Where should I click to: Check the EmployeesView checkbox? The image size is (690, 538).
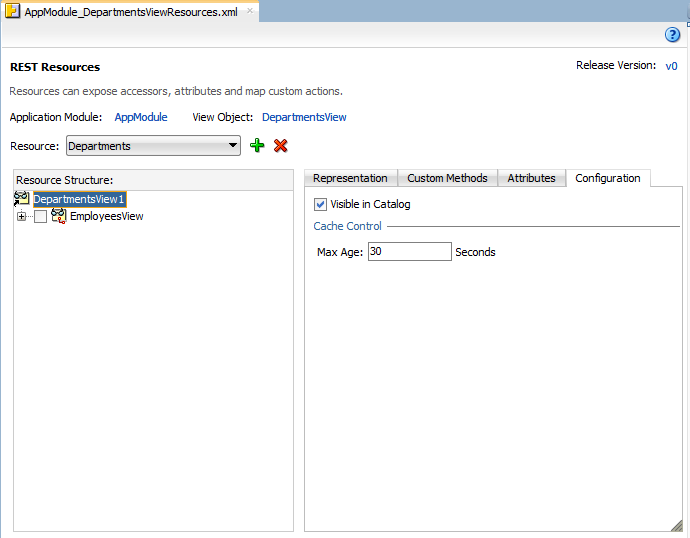pos(40,216)
